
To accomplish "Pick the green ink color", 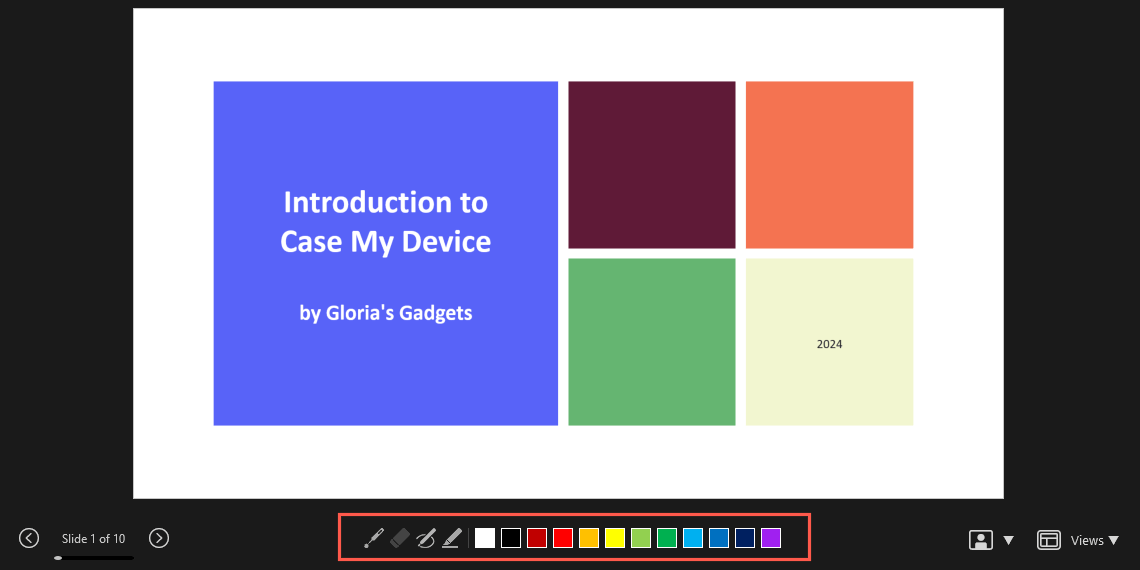I will (667, 538).
